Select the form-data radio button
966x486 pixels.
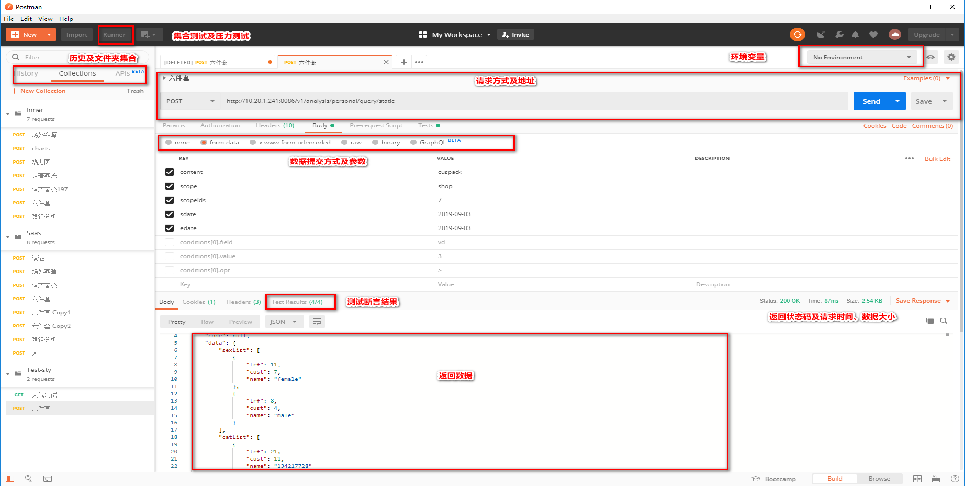(x=203, y=142)
